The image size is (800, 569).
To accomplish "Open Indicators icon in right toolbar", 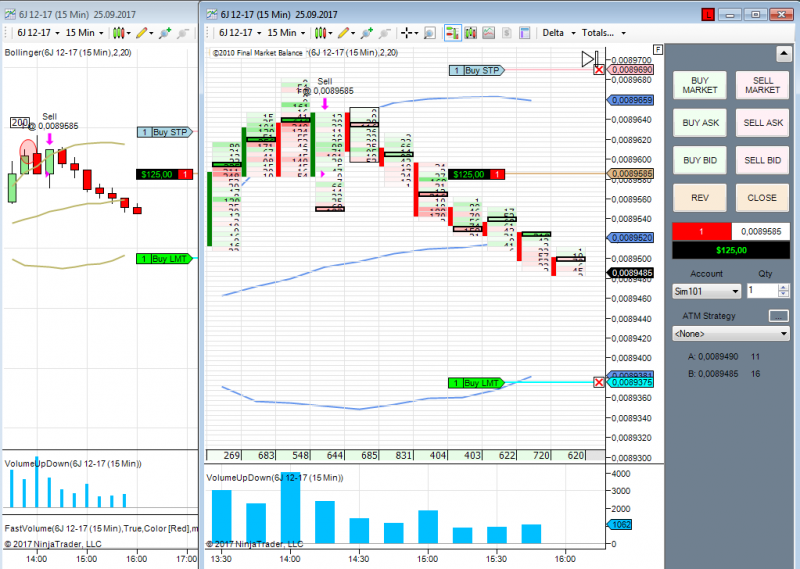I will (489, 33).
